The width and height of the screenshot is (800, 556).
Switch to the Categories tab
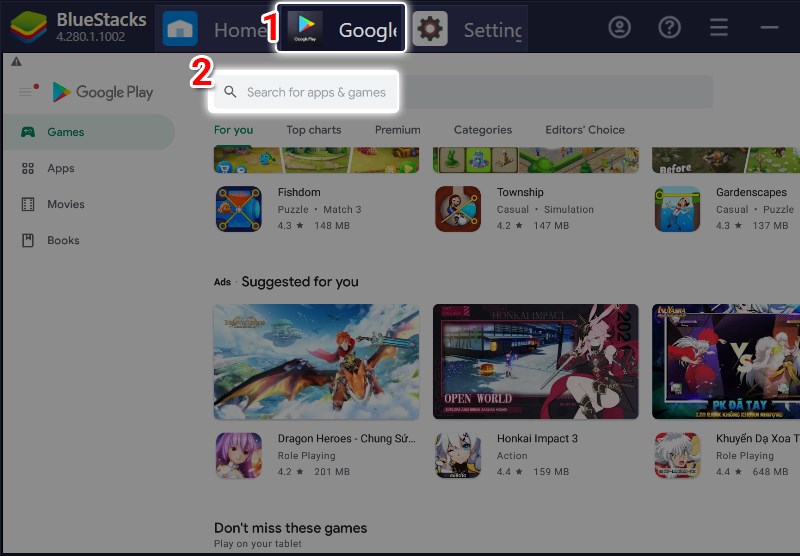click(x=483, y=130)
